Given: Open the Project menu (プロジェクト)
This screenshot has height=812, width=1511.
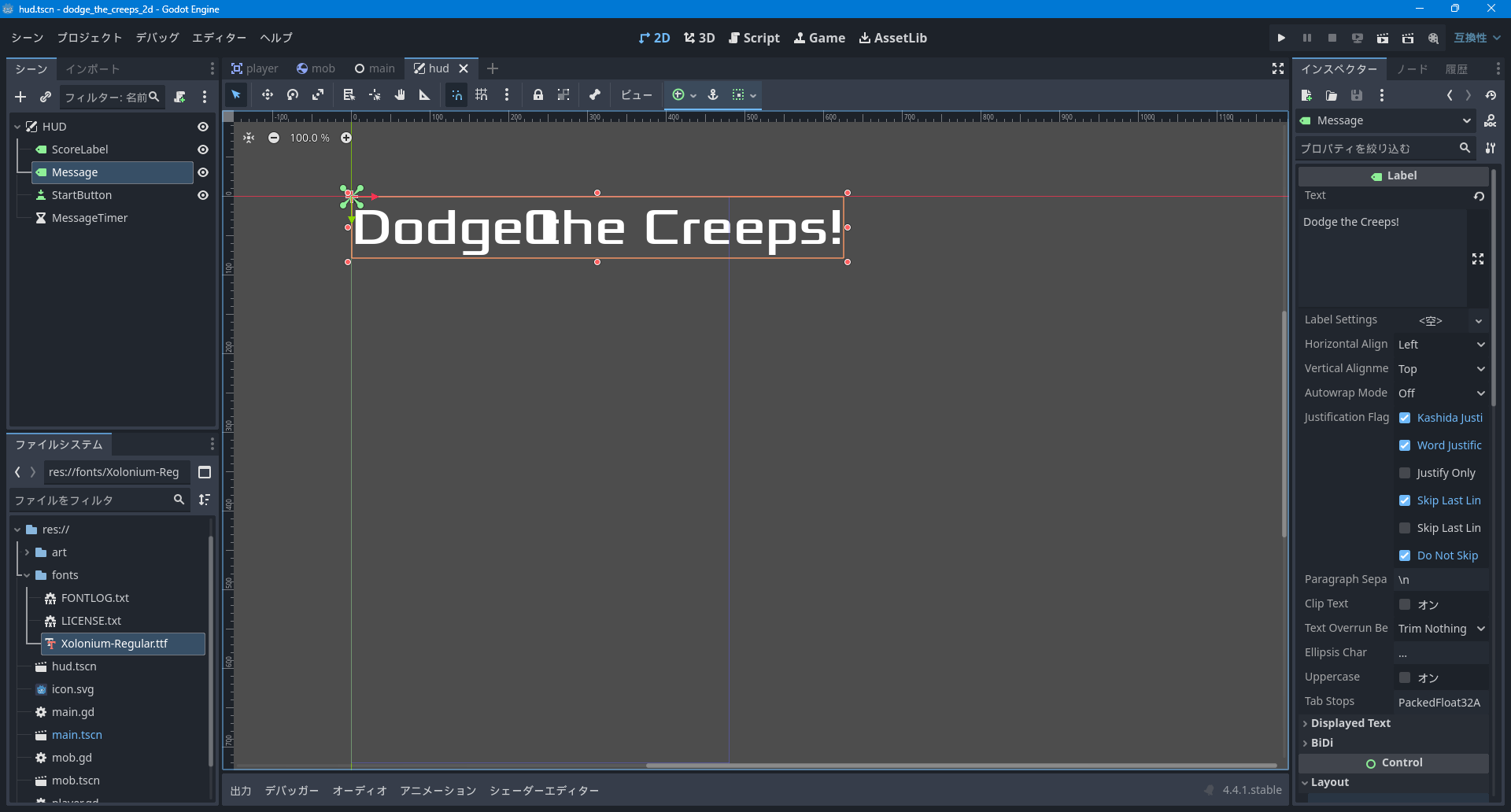Looking at the screenshot, I should coord(90,38).
